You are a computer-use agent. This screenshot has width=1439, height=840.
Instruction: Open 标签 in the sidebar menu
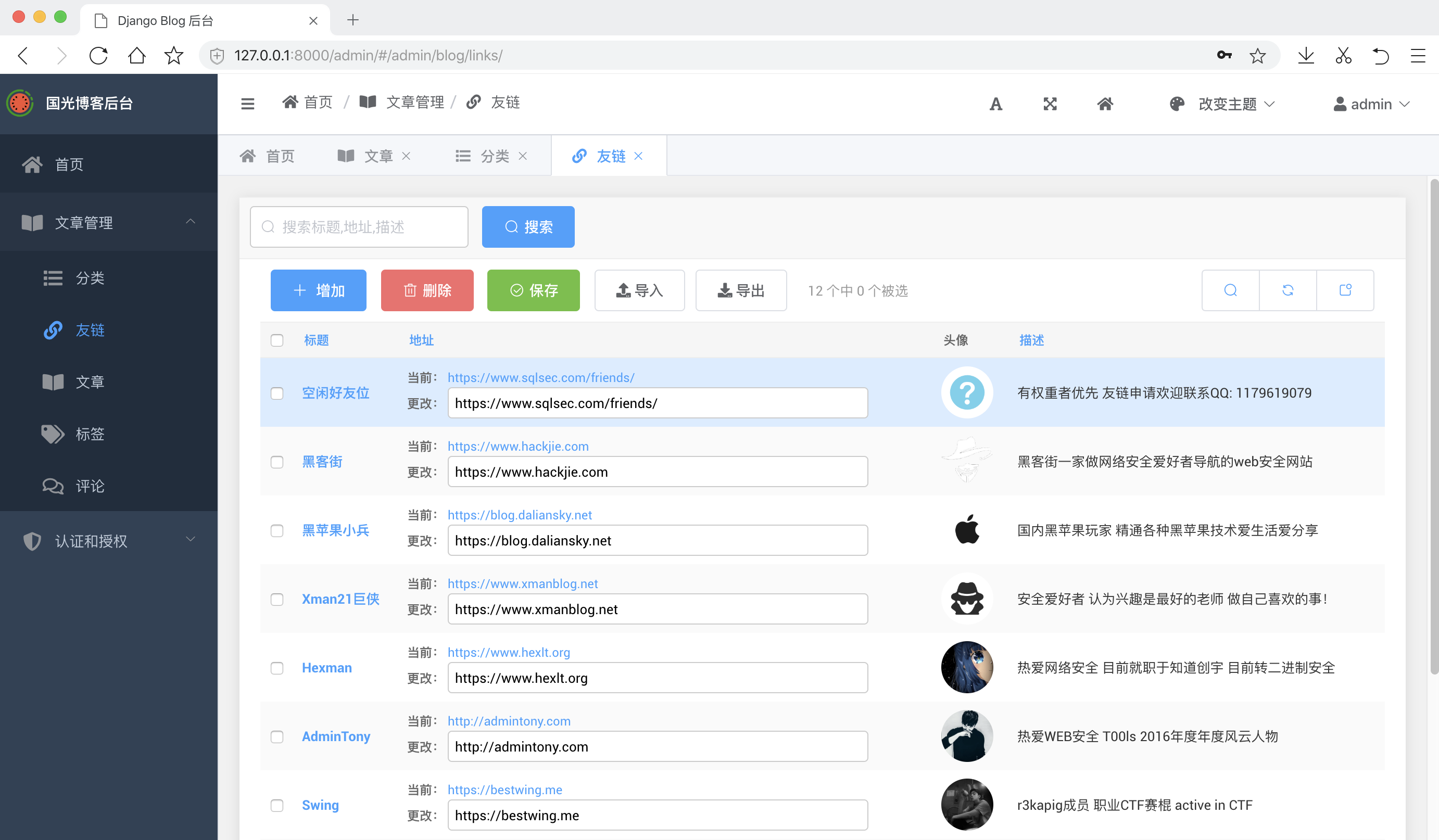click(90, 434)
